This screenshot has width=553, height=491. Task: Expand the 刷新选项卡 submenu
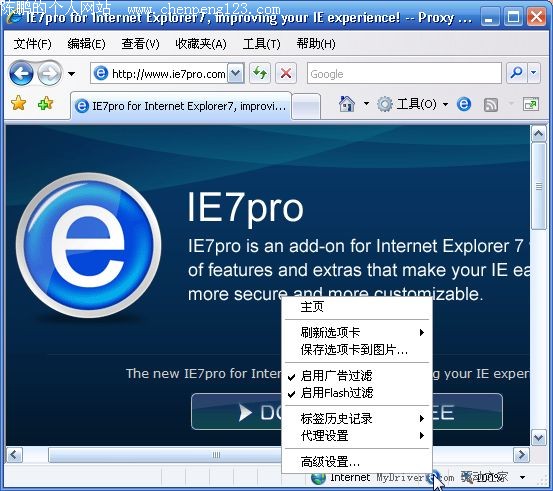(357, 332)
